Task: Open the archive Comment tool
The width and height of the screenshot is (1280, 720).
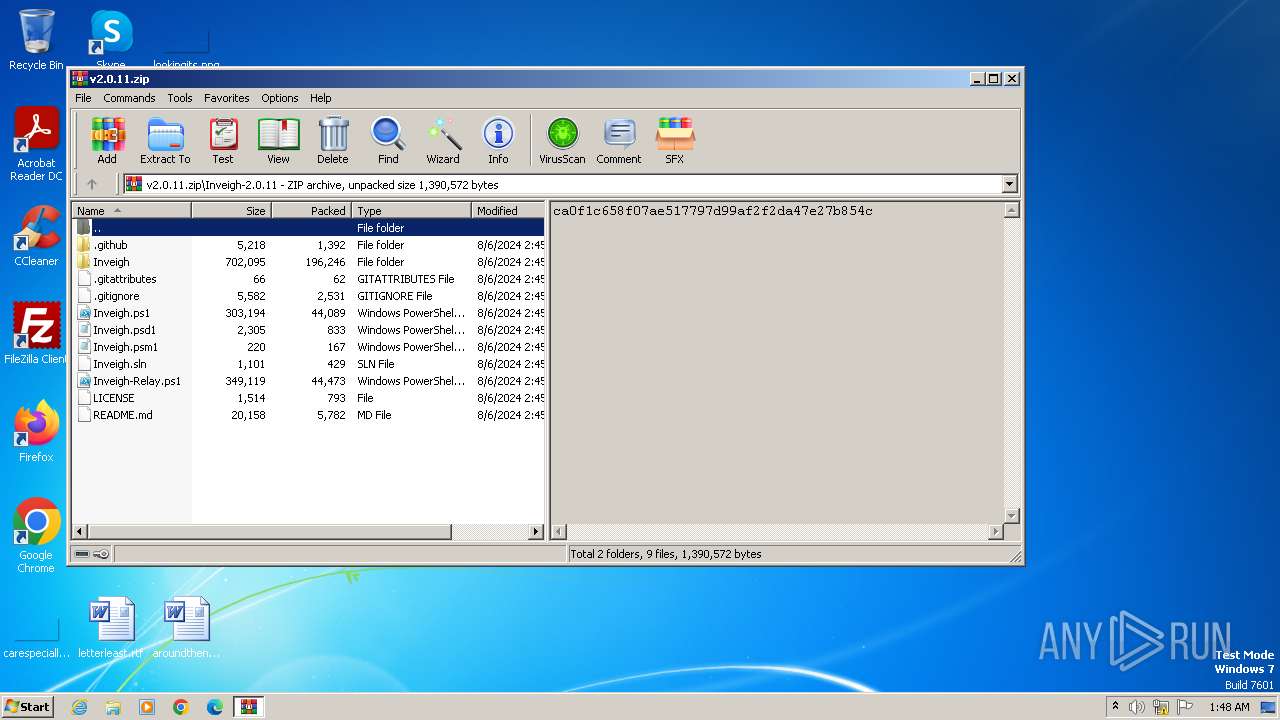Action: click(619, 141)
